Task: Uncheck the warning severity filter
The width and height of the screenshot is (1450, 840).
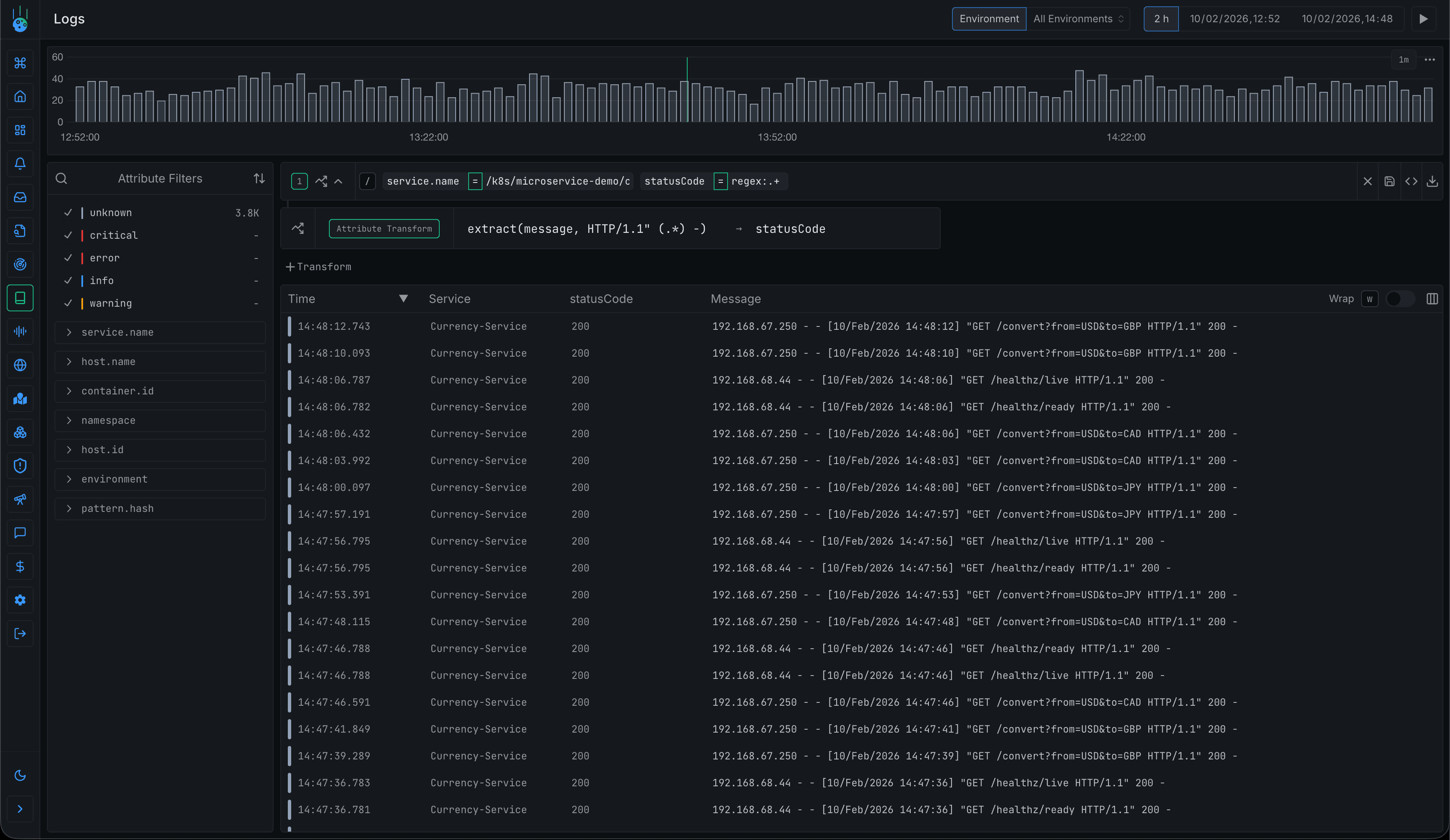Action: coord(68,303)
